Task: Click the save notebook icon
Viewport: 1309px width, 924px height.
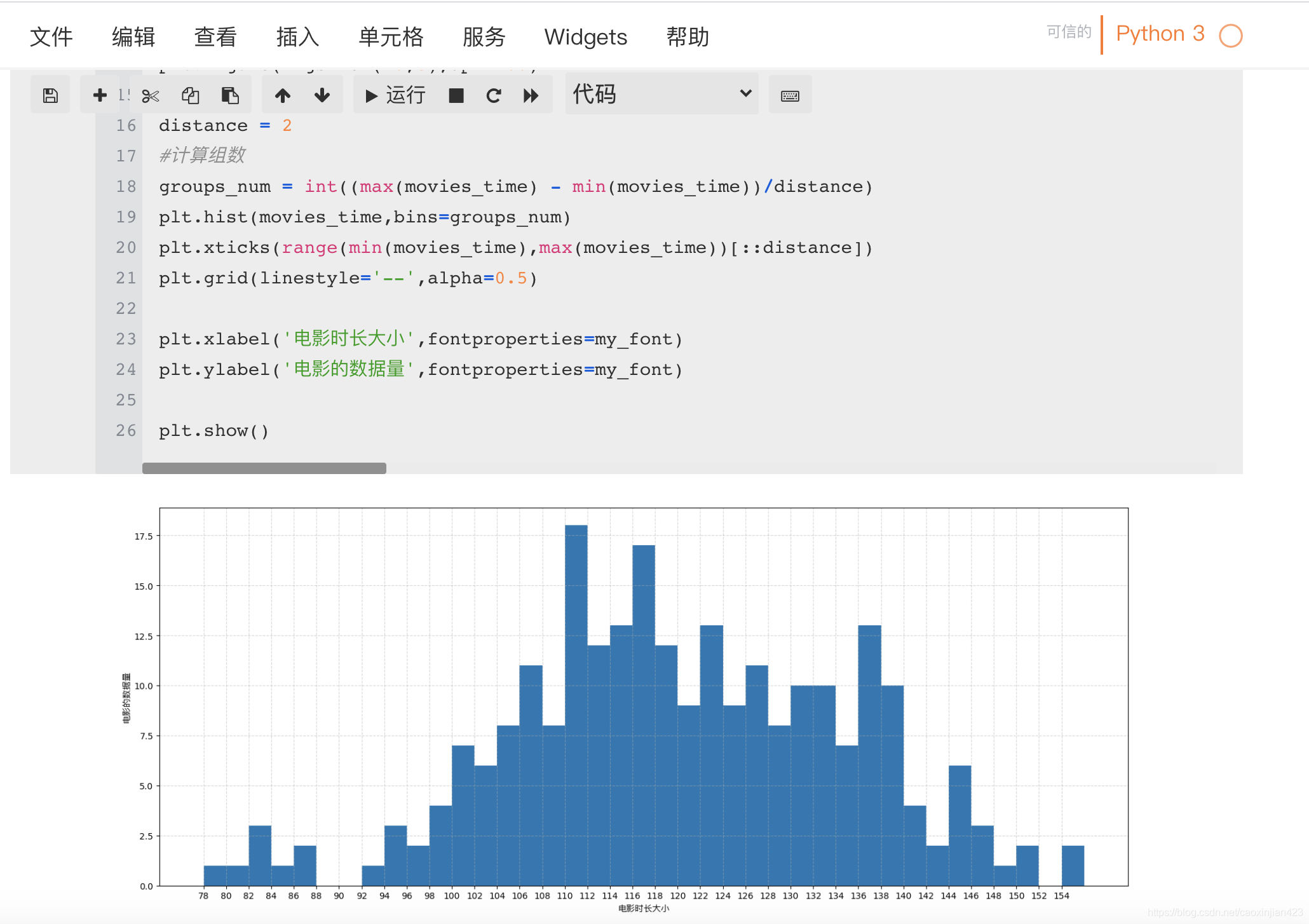Action: 50,95
